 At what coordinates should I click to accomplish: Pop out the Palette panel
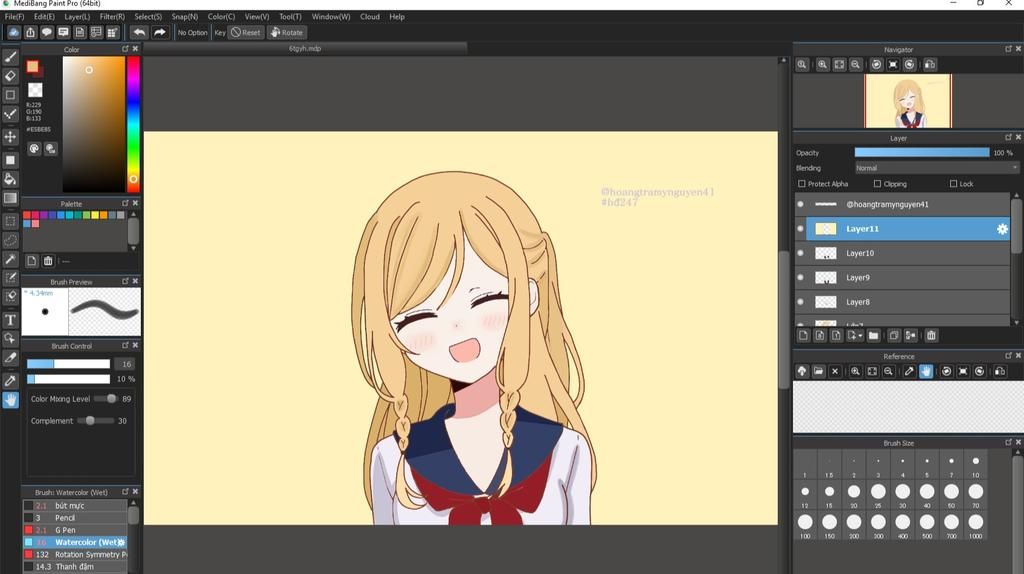125,203
